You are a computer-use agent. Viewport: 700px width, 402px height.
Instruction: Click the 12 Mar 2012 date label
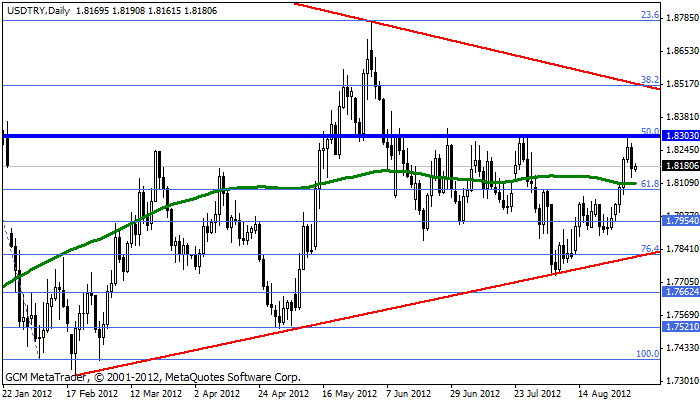pyautogui.click(x=156, y=394)
